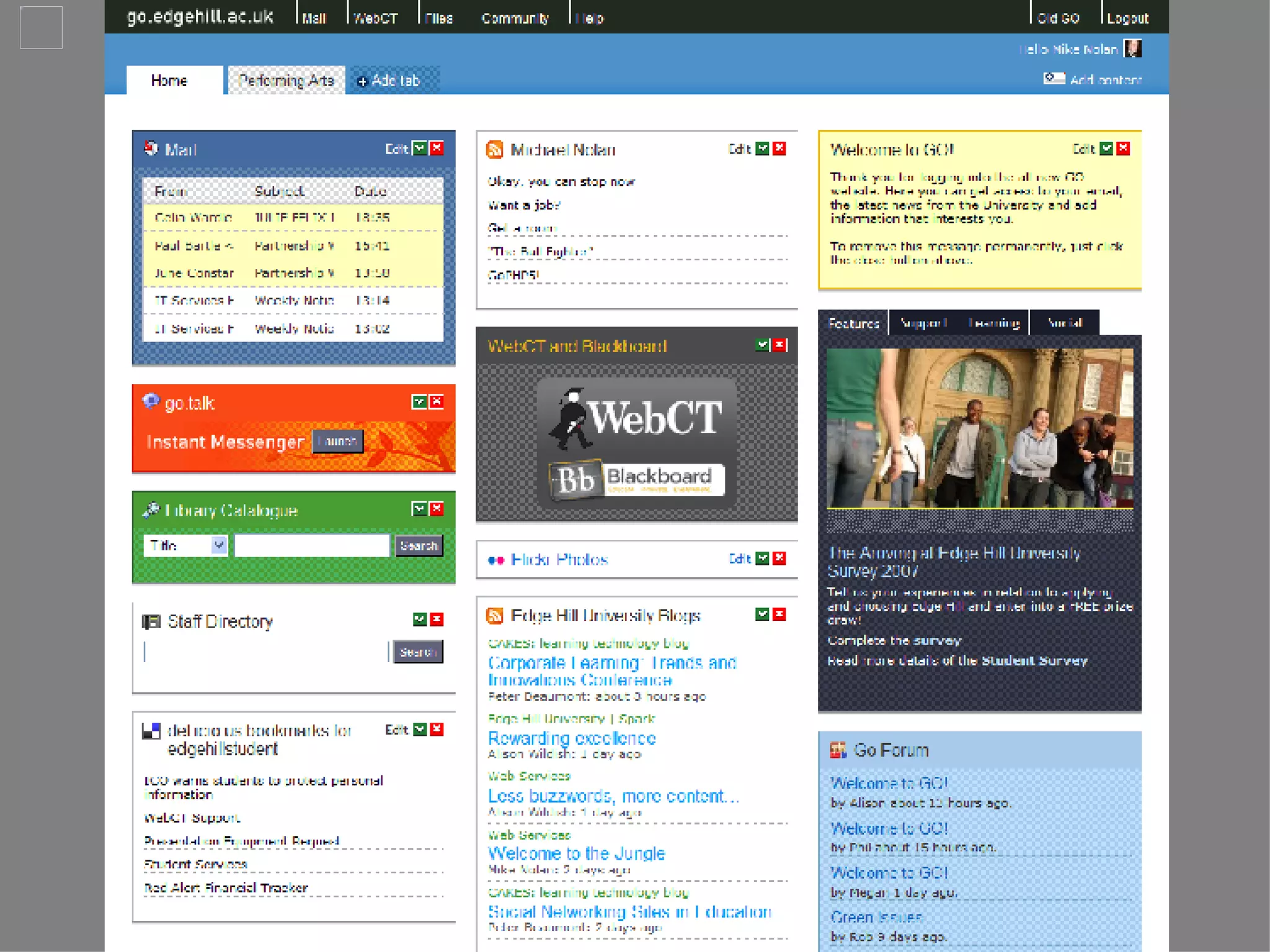Click the Mail widget envelope icon
Viewport: 1270px width, 952px height.
pos(151,148)
